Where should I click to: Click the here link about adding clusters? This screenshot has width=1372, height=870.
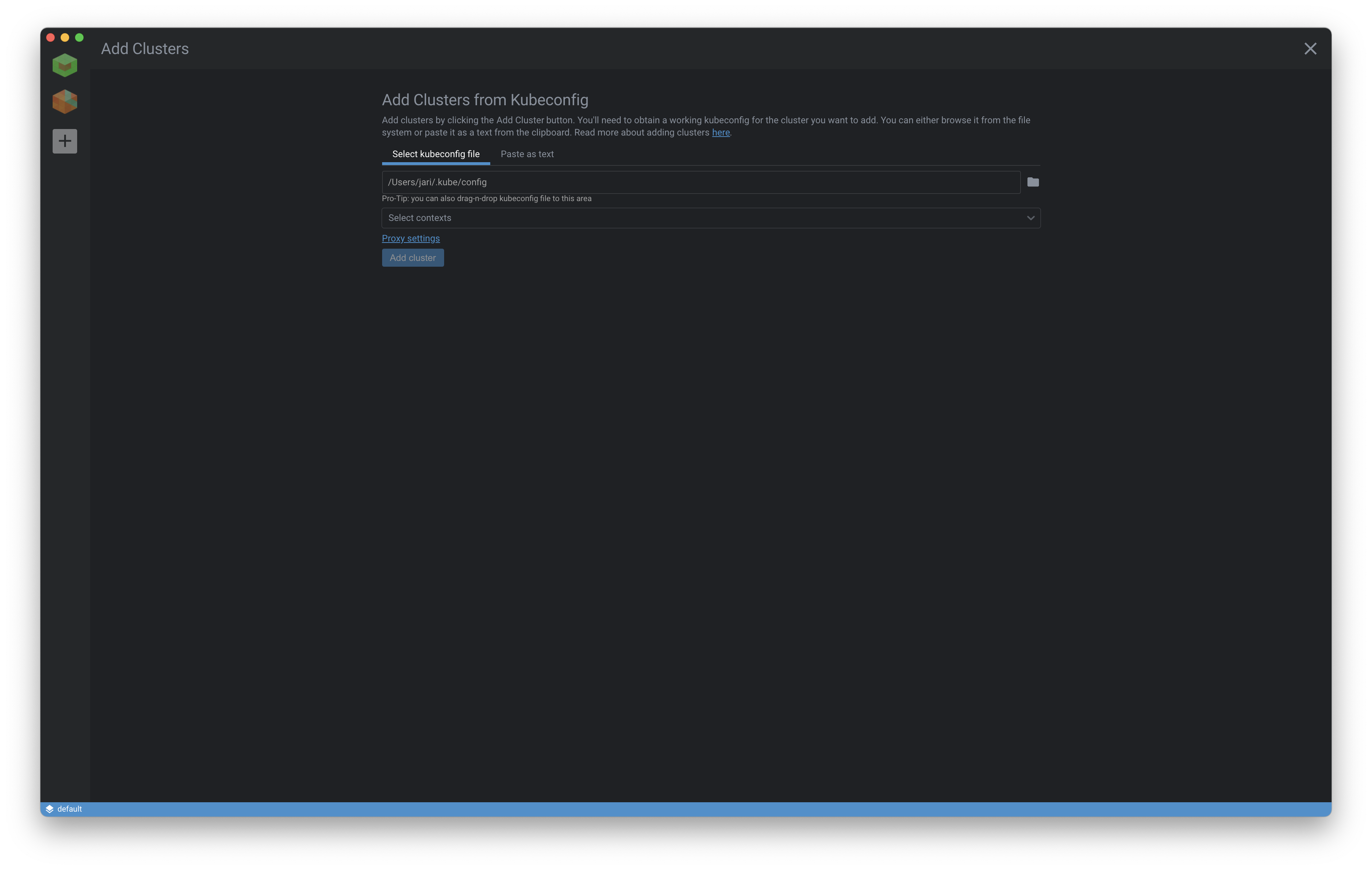(721, 132)
